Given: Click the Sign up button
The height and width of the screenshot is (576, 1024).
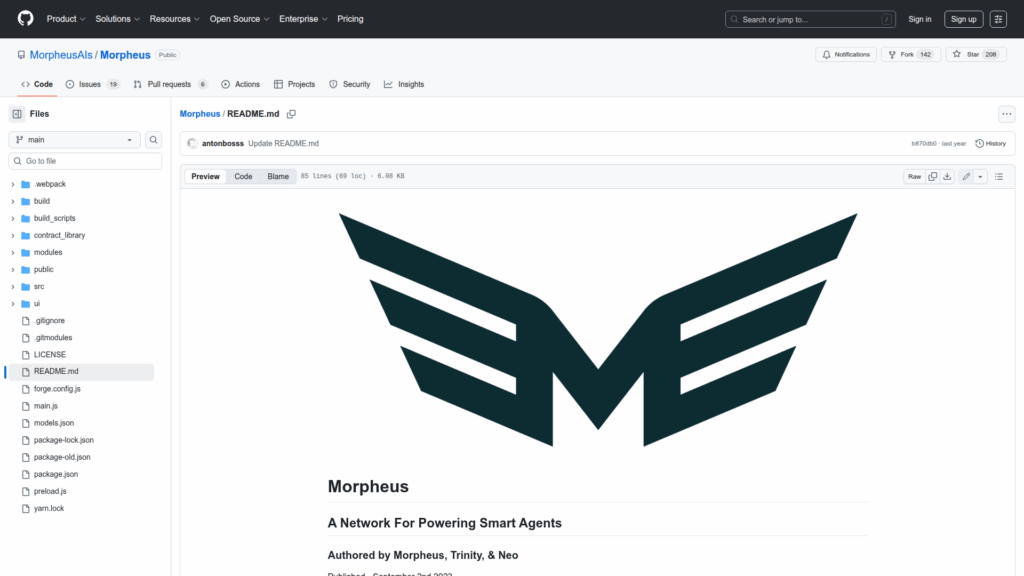Looking at the screenshot, I should (x=963, y=19).
